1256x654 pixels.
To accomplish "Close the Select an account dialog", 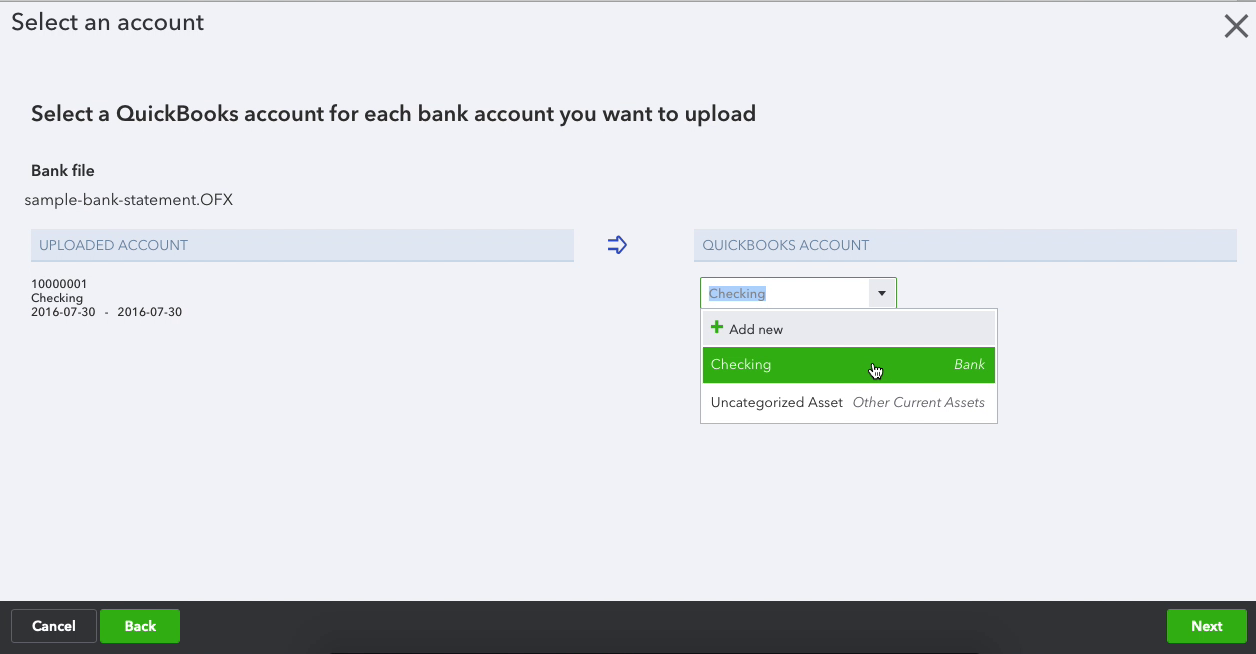I will pos(1236,26).
